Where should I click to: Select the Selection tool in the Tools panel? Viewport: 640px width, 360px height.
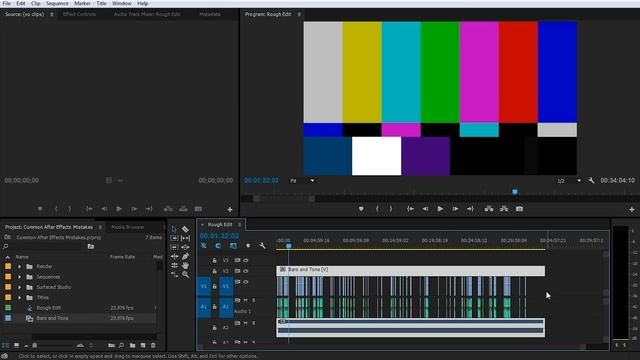click(x=174, y=229)
